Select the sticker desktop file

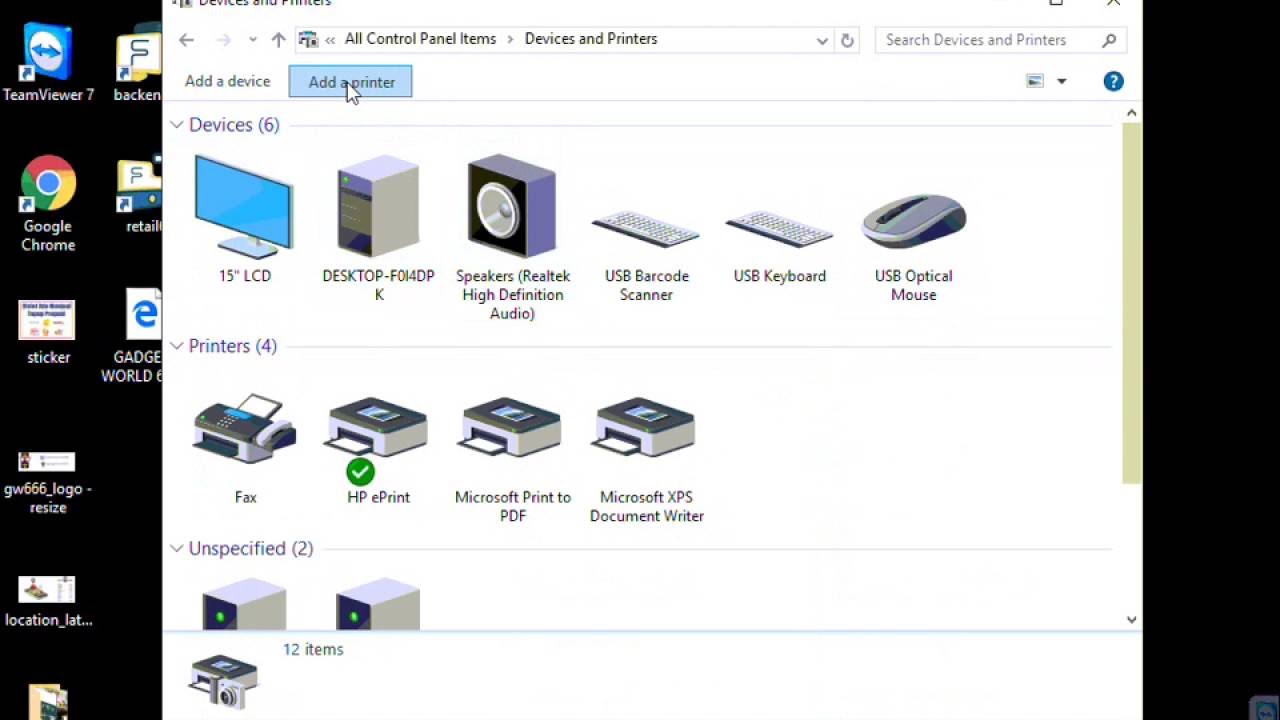(x=48, y=332)
